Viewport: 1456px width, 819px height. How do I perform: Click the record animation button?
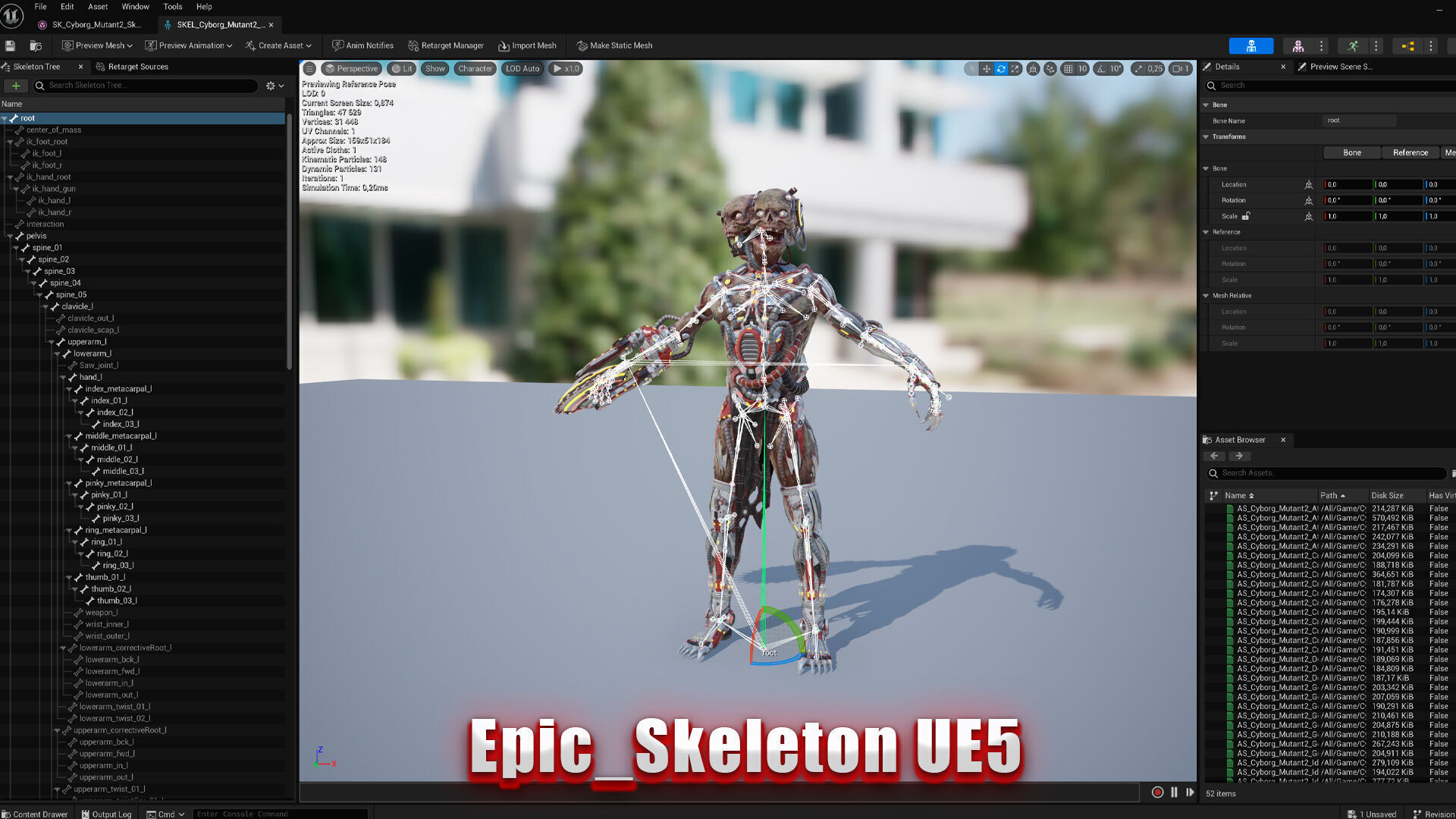point(1157,792)
